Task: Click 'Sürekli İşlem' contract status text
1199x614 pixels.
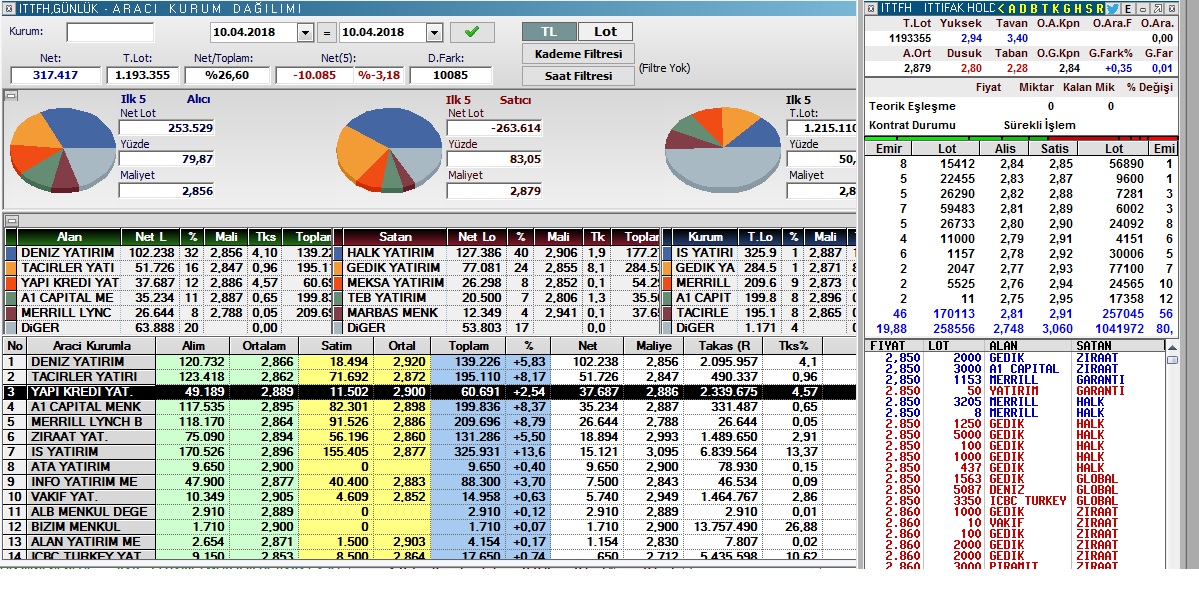Action: coord(1039,125)
